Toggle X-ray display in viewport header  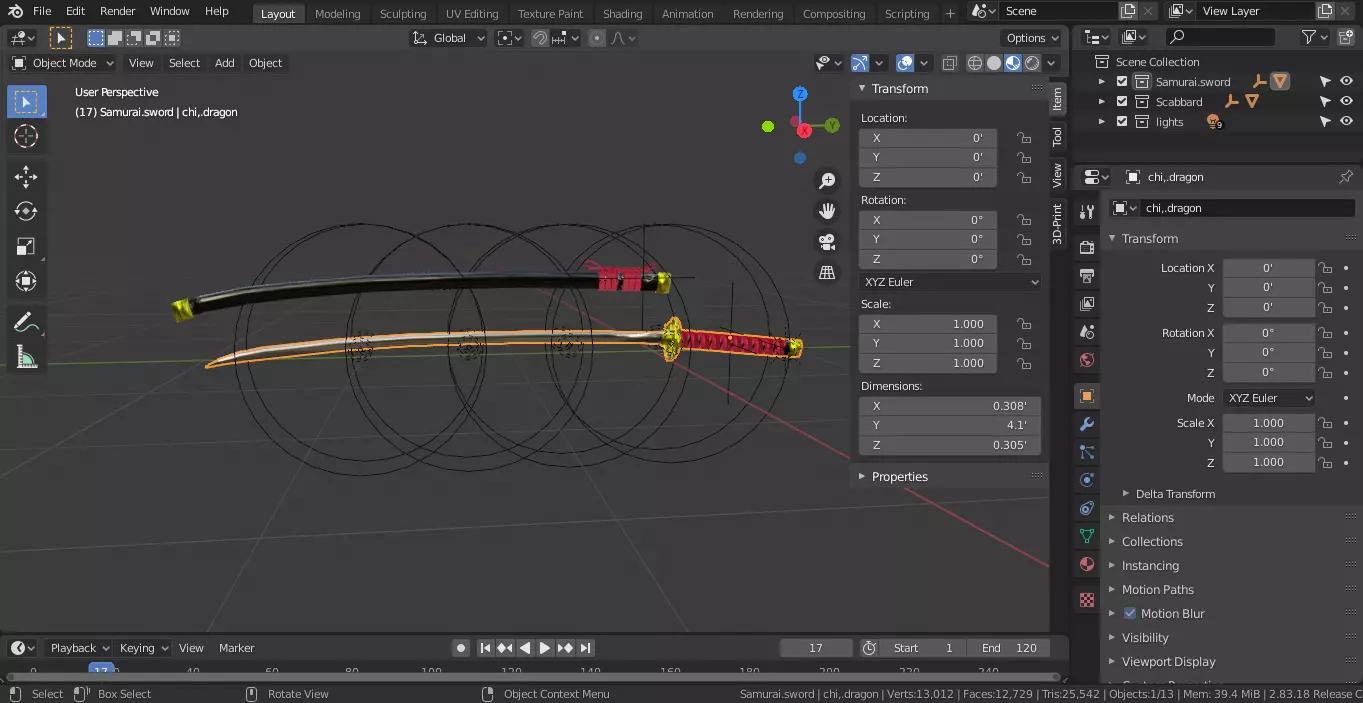tap(950, 63)
